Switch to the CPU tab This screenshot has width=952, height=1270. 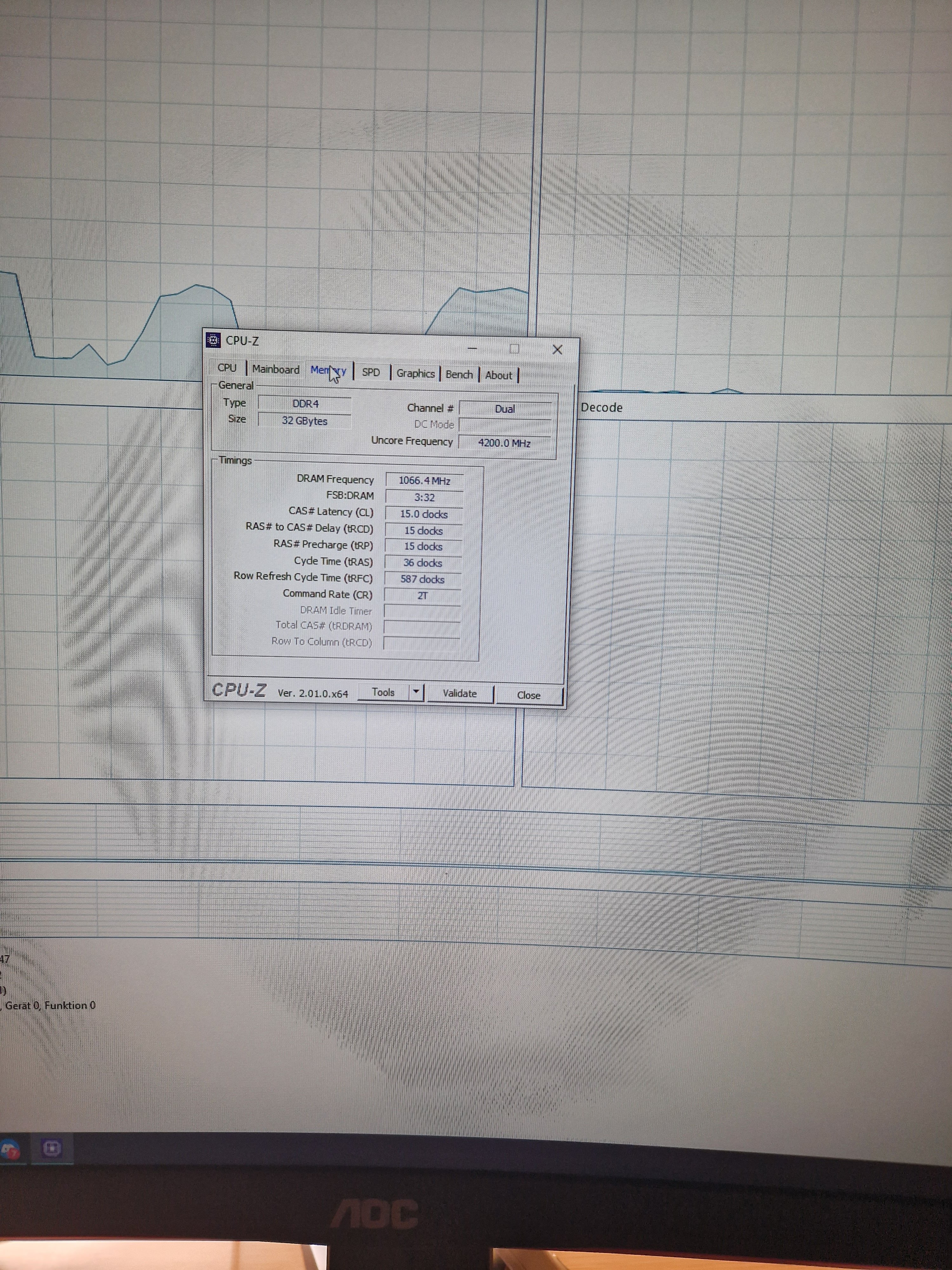click(227, 367)
